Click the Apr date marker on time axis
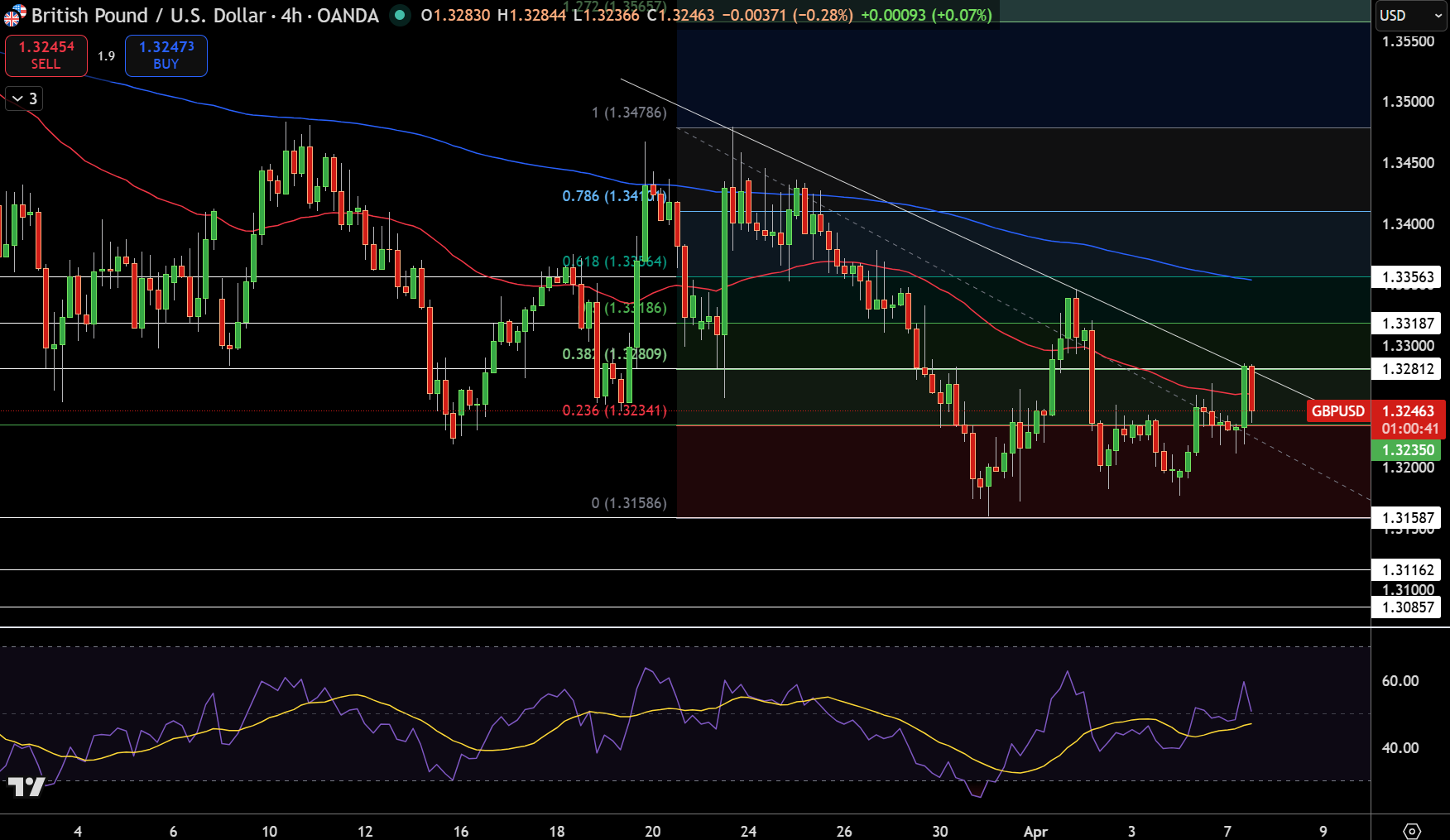The image size is (1450, 840). 1035,831
